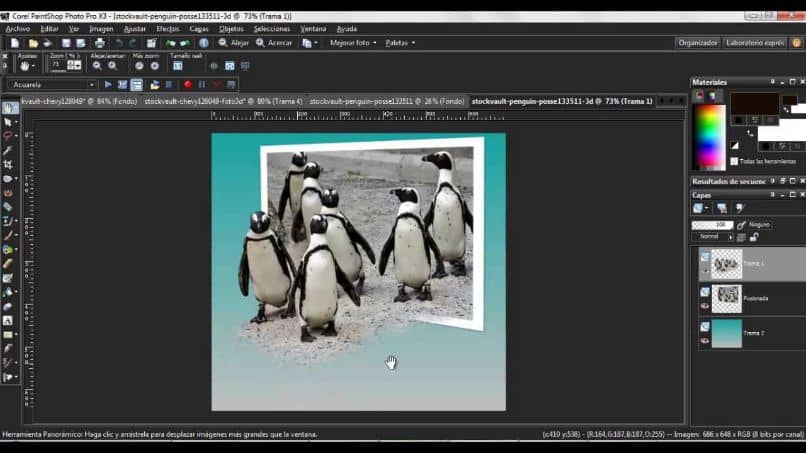Viewport: 806px width, 453px height.
Task: Select the Eraser tool
Action: tap(8, 264)
